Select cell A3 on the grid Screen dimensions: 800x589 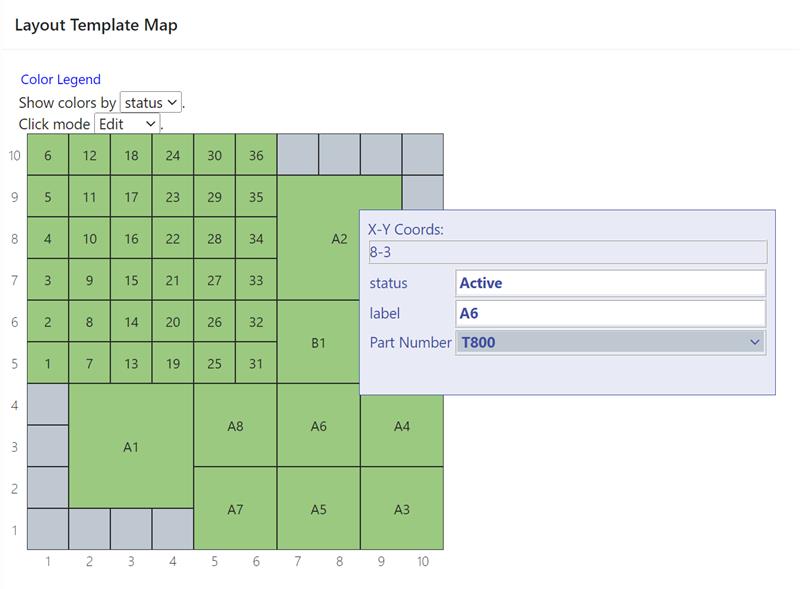pos(403,508)
